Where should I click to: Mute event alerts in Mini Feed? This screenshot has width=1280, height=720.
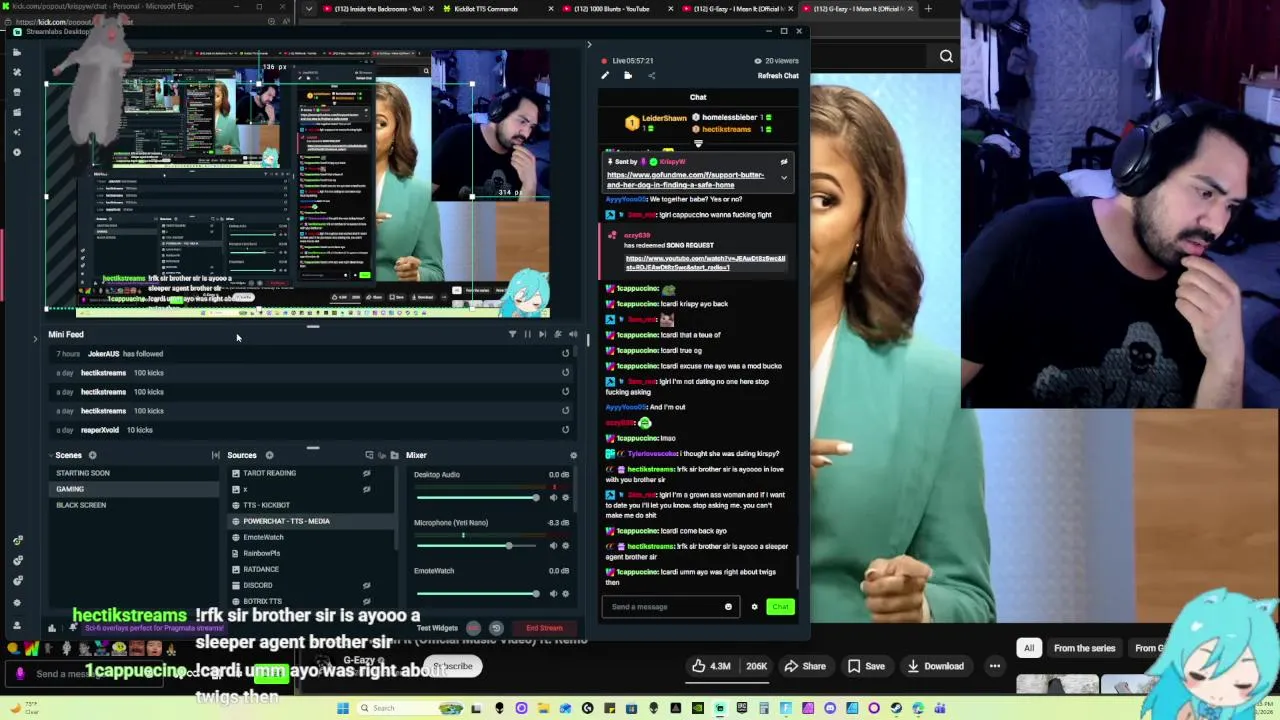point(557,334)
